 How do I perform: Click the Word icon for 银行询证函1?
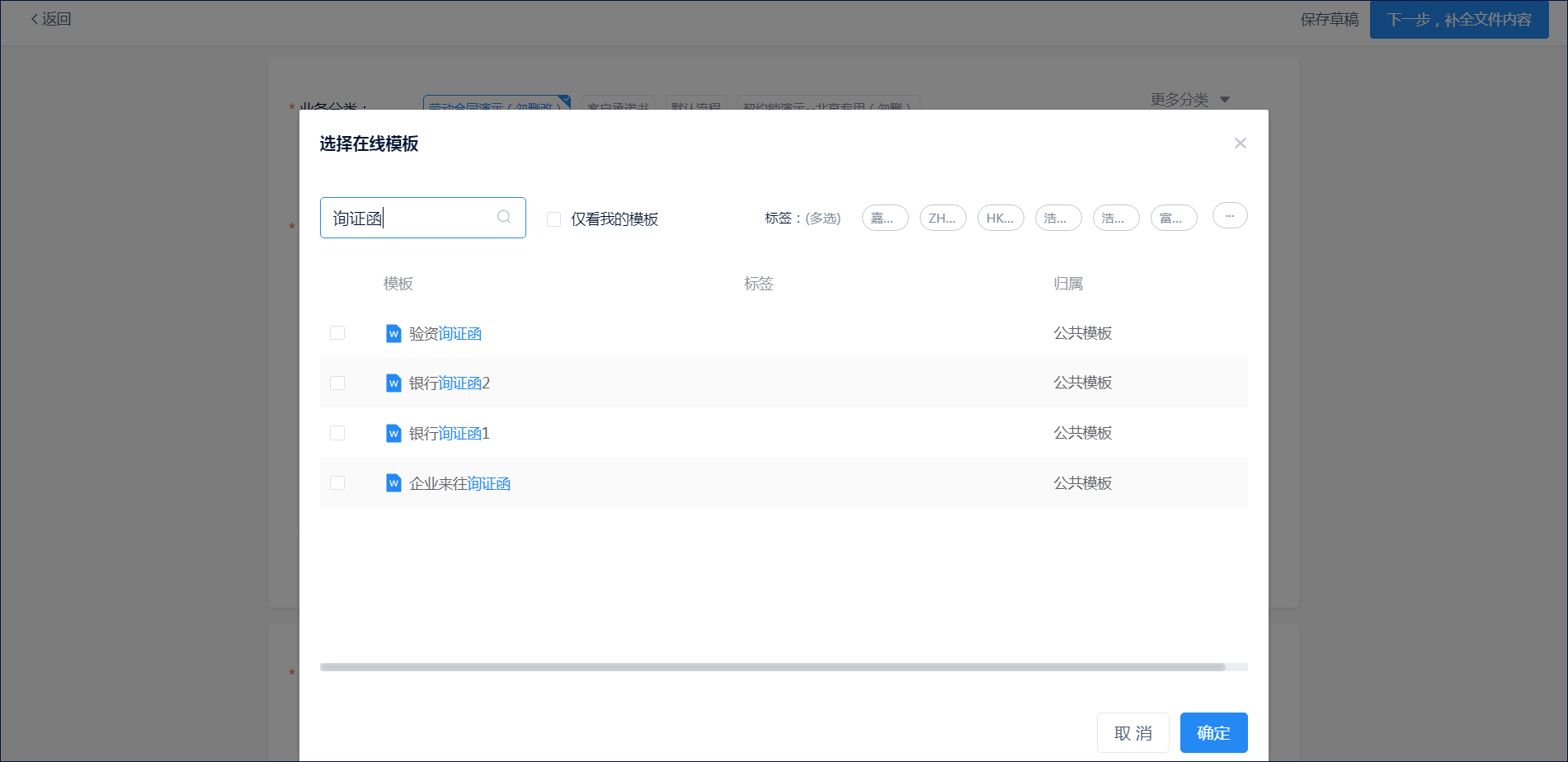[x=393, y=434]
